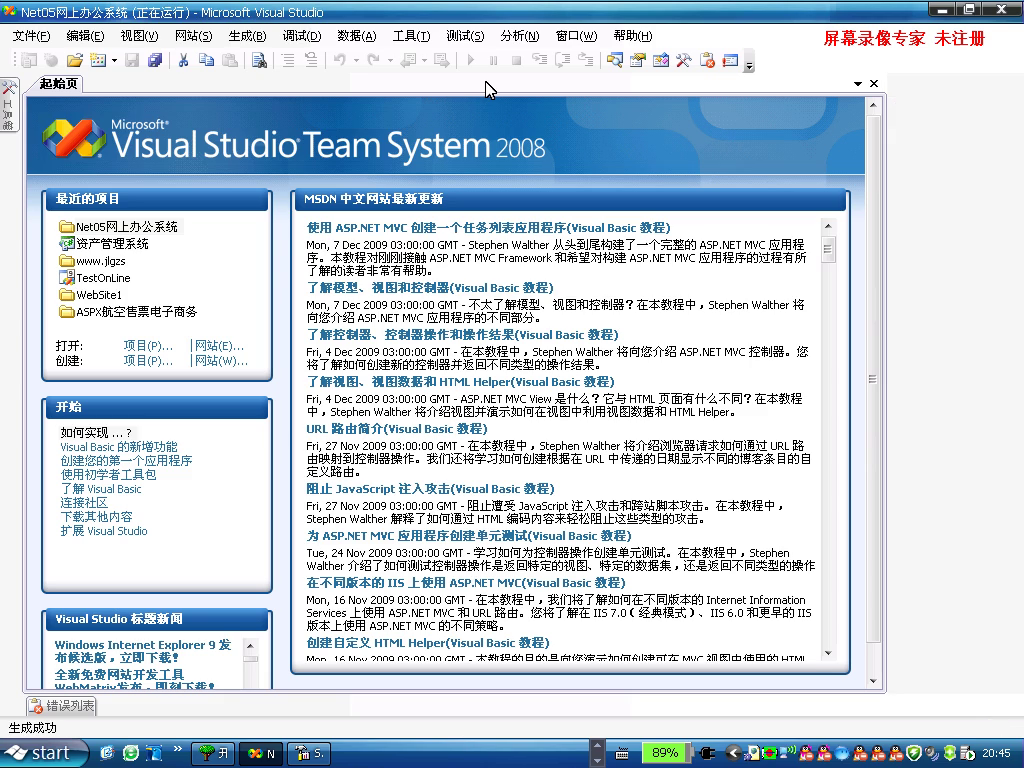The image size is (1024, 768).
Task: Click the last window toolbar icon
Action: 730,61
